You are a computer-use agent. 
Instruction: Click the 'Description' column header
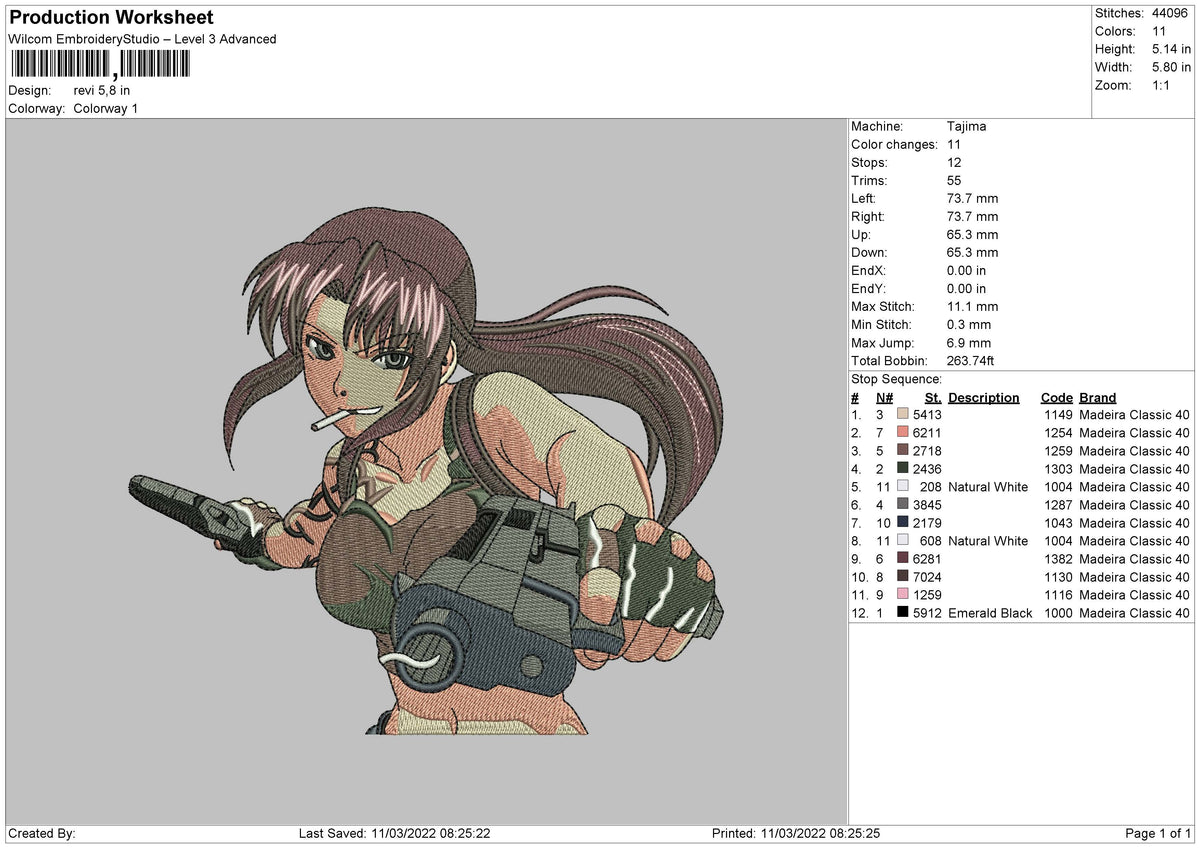[x=984, y=398]
